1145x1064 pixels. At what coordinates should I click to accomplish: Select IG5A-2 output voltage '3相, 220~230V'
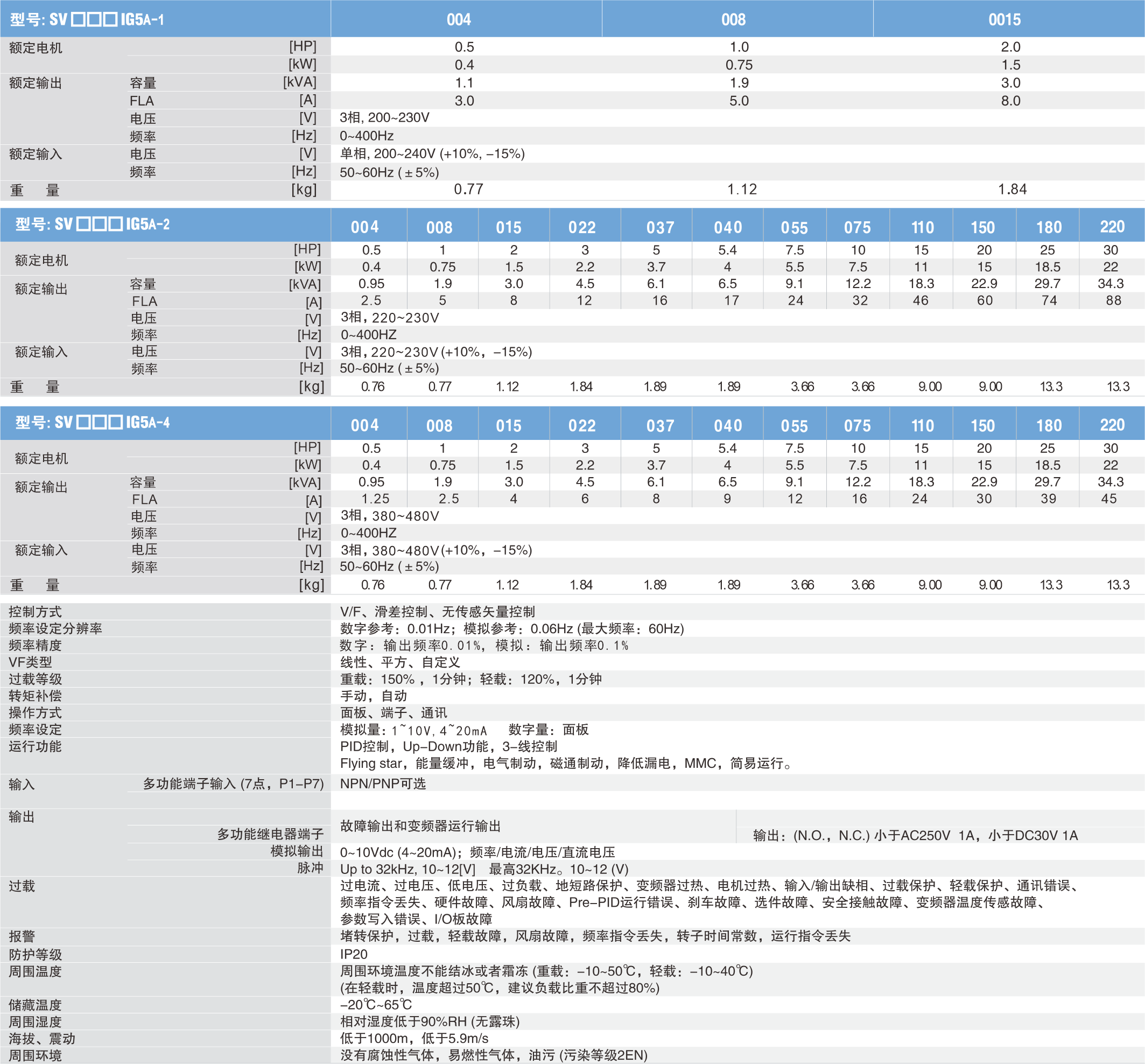[x=390, y=318]
